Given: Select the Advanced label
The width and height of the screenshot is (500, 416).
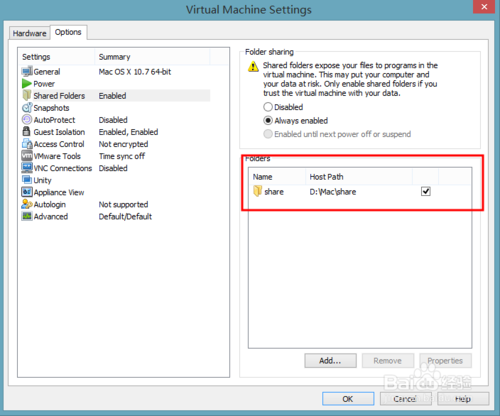Looking at the screenshot, I should tap(51, 216).
